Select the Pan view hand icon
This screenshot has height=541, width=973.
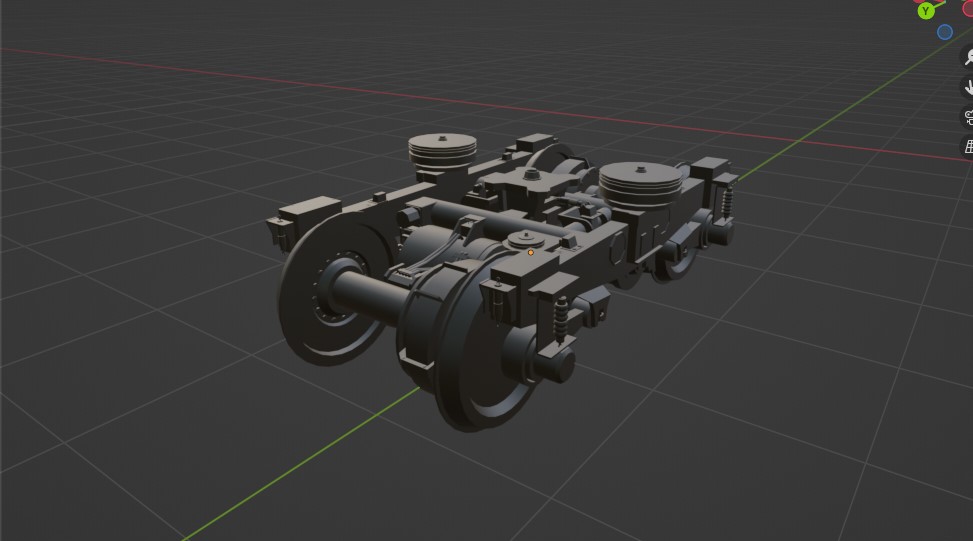pyautogui.click(x=967, y=88)
